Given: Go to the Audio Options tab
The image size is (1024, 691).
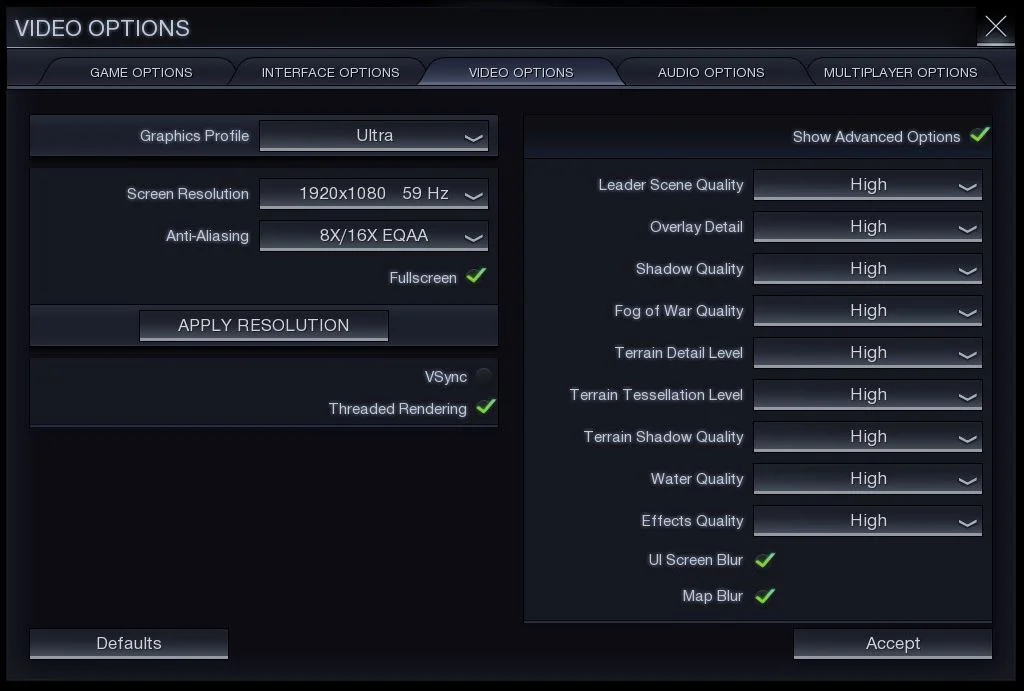Looking at the screenshot, I should 711,72.
